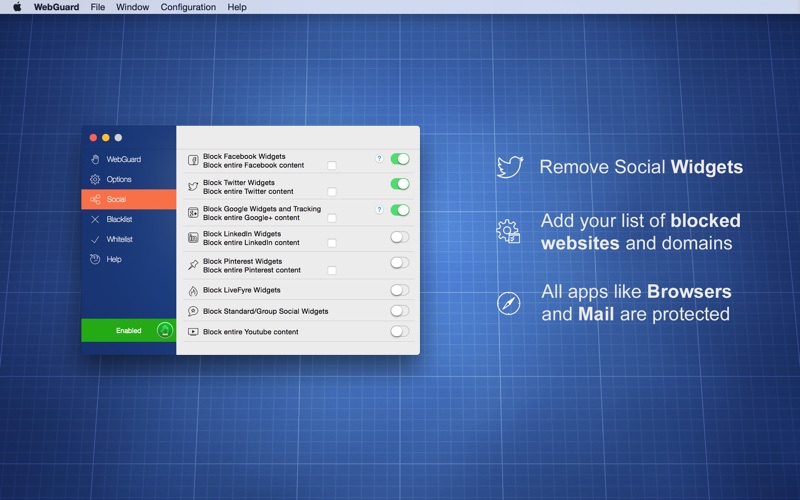Click the 'Block Standard/Group Social Widgets' label
This screenshot has height=500, width=800.
pyautogui.click(x=265, y=311)
